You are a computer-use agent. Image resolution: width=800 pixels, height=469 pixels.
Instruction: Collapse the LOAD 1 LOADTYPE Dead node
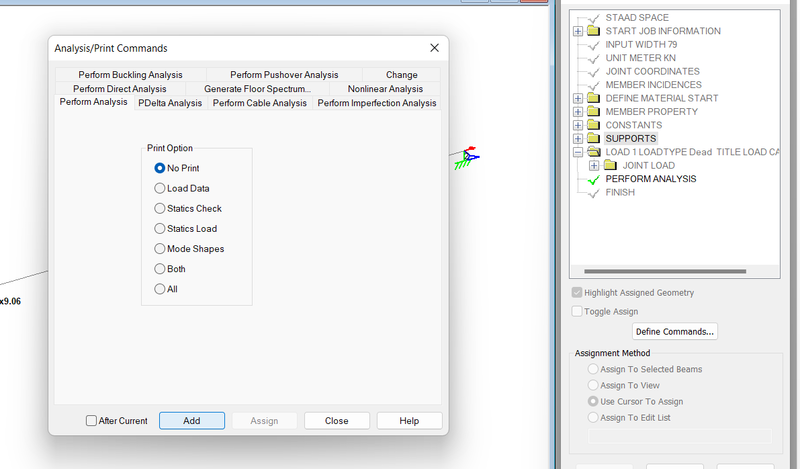578,152
